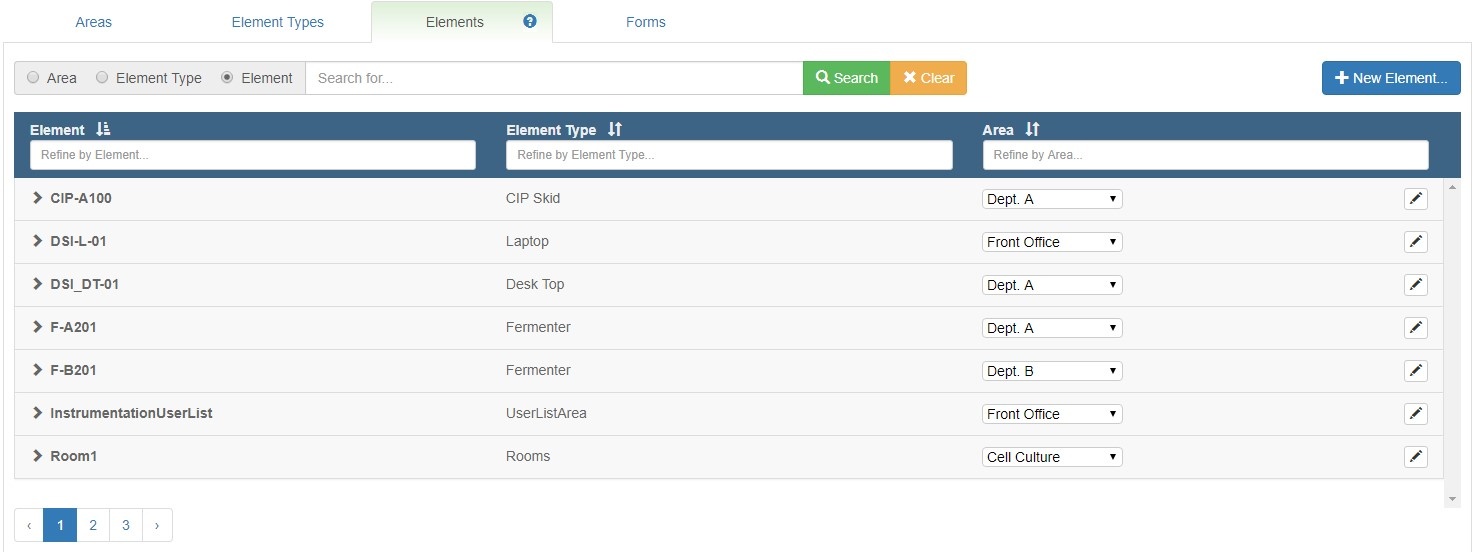Switch to the Forms tab

646,22
